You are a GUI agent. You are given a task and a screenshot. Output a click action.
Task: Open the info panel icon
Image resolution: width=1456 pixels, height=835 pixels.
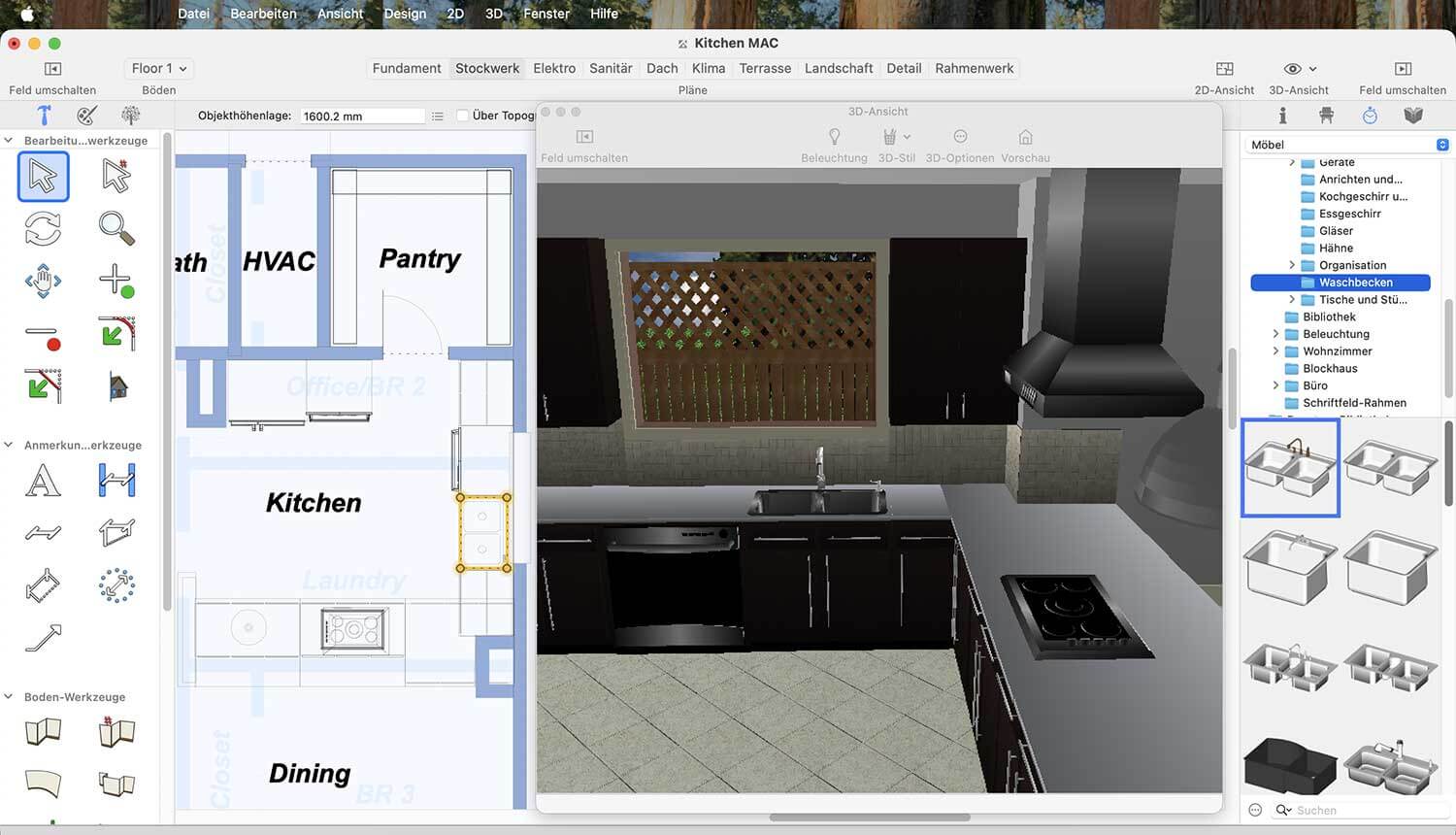coord(1282,116)
